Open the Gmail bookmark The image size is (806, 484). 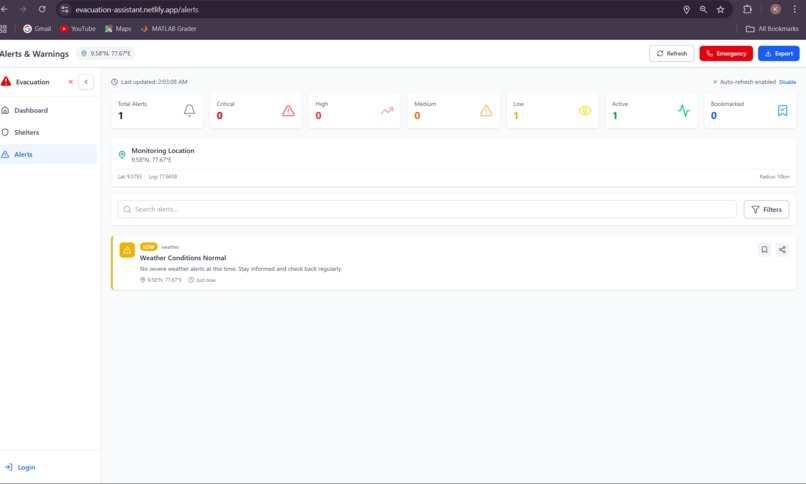point(37,29)
